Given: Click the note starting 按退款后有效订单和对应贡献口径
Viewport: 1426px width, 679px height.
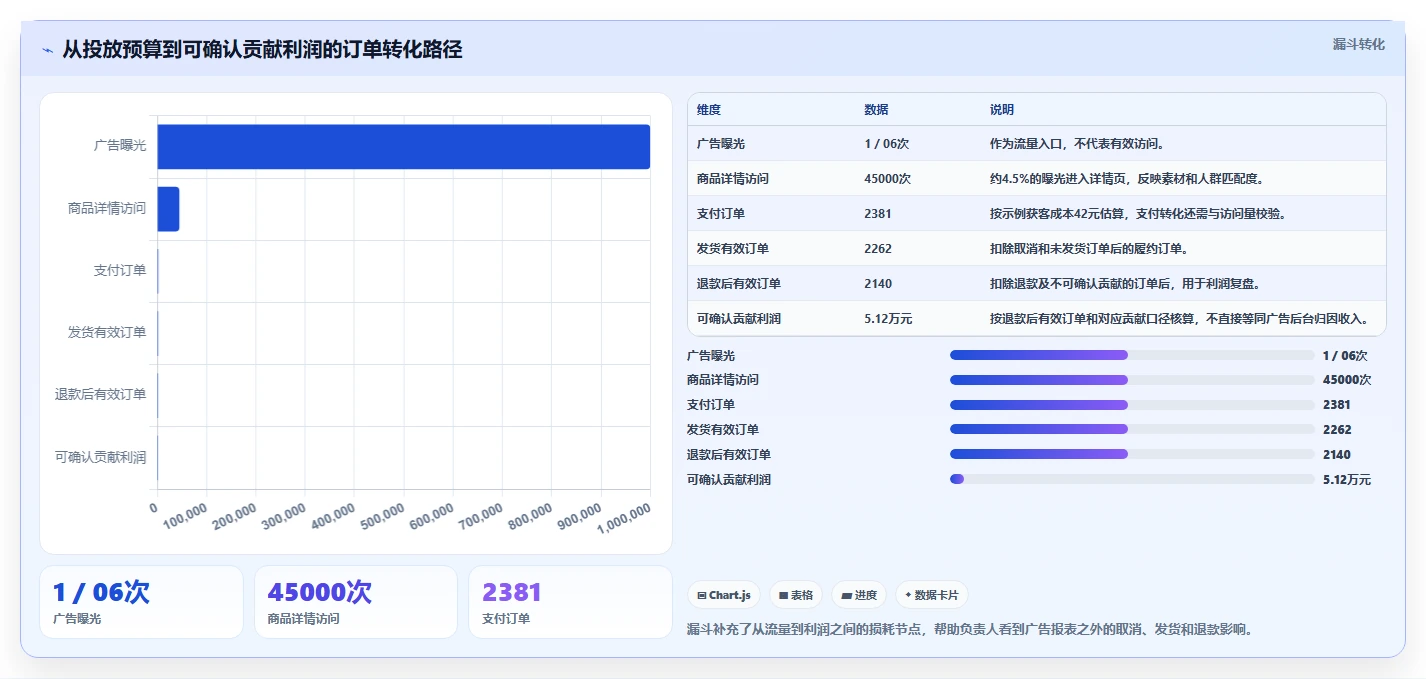Looking at the screenshot, I should [1179, 318].
